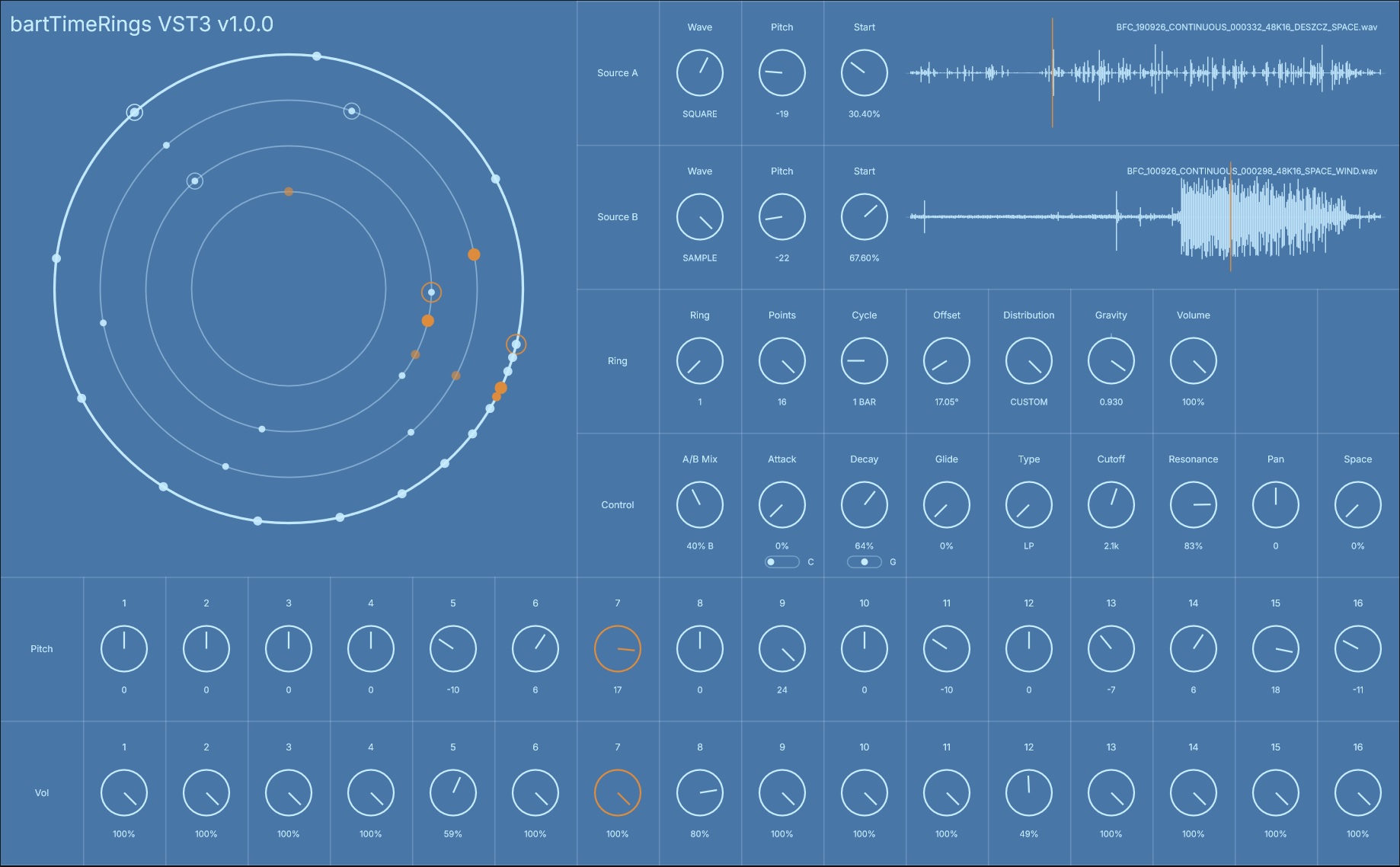The height and width of the screenshot is (867, 1400).
Task: Click Source A Start knob at 30.40%
Action: pyautogui.click(x=864, y=73)
